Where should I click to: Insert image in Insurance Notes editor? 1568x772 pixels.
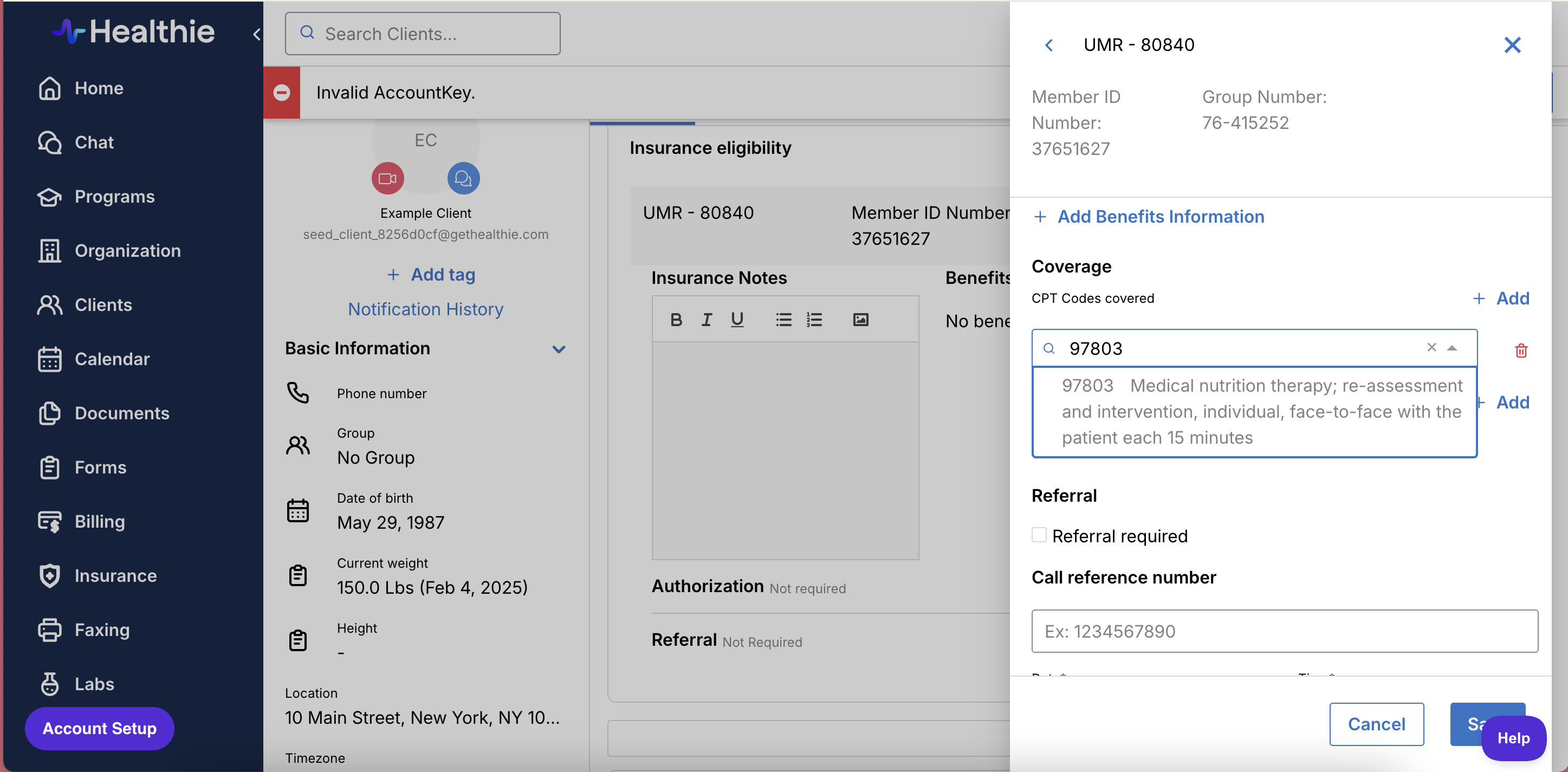[860, 320]
